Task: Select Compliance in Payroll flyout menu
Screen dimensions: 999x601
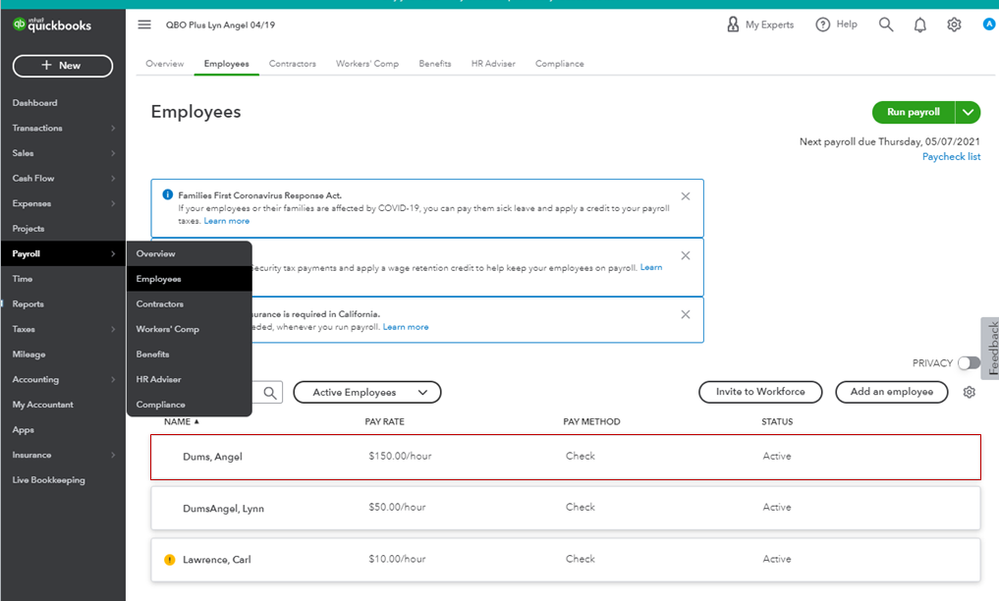Action: tap(190, 405)
